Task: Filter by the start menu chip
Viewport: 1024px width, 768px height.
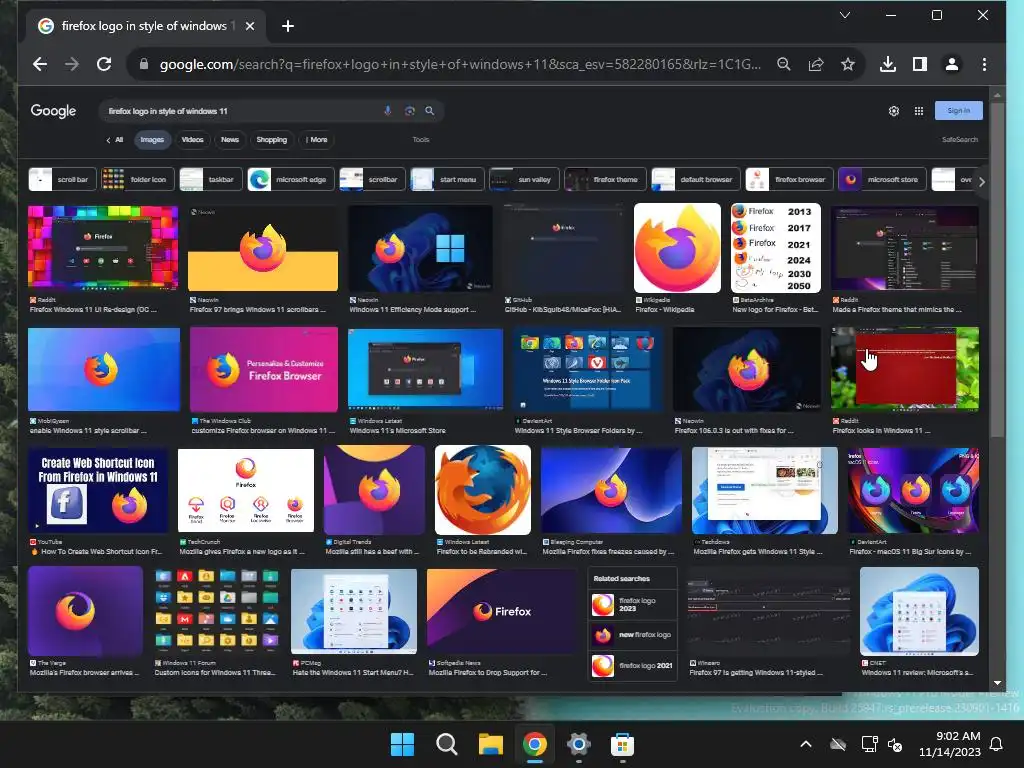Action: [x=447, y=179]
